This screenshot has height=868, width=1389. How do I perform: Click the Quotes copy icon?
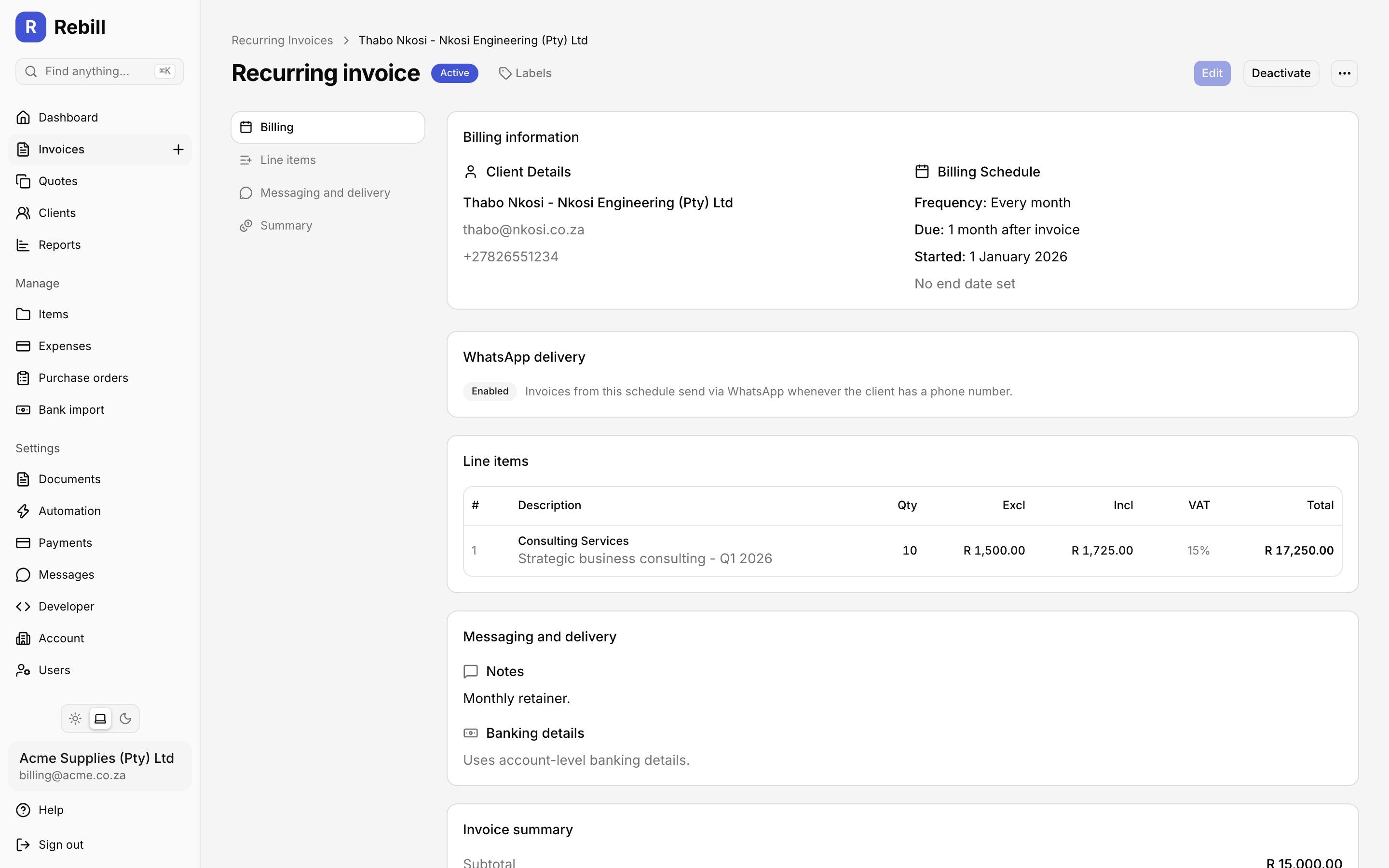(23, 181)
